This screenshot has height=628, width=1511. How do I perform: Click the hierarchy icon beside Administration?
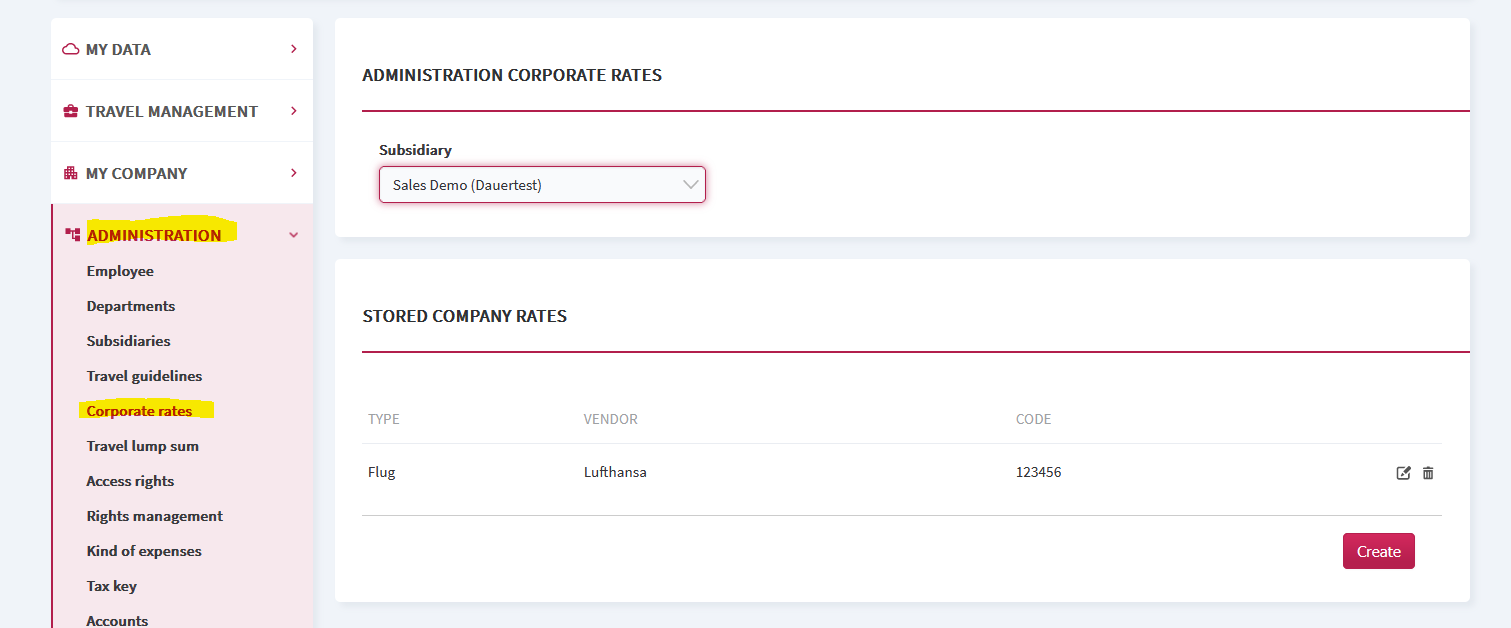[72, 235]
